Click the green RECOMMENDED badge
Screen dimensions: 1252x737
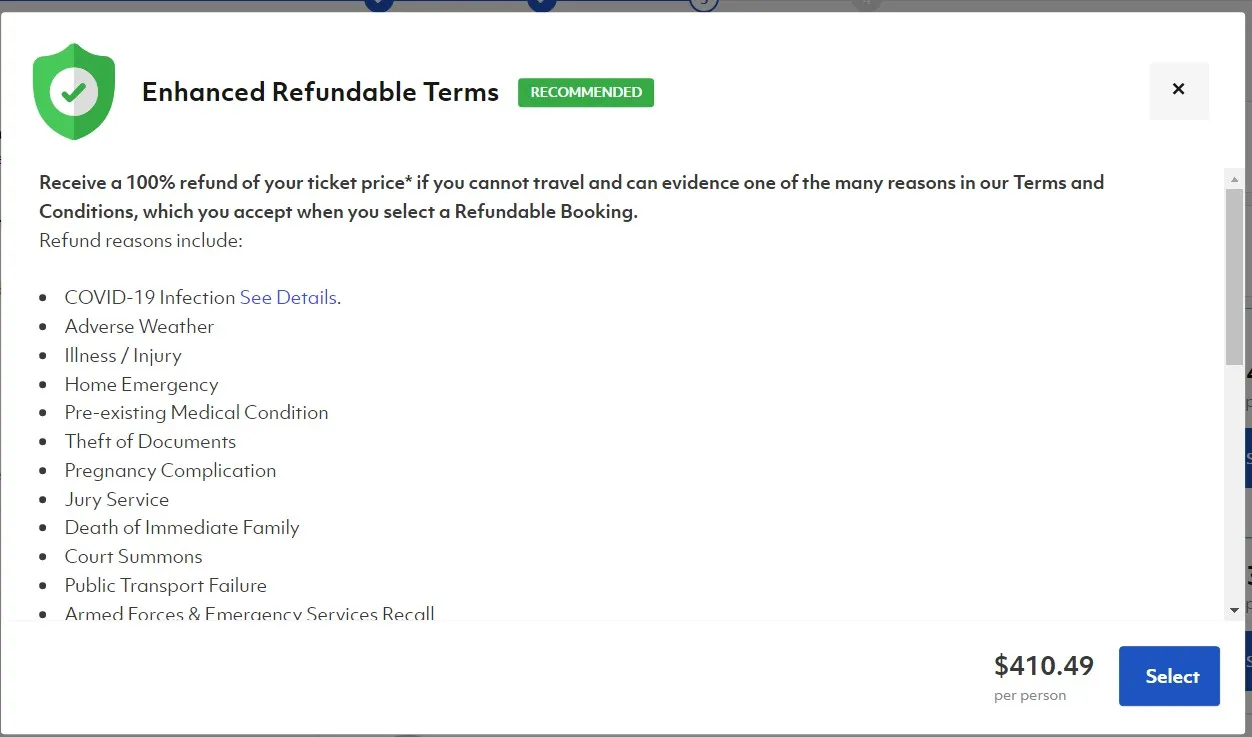[x=586, y=92]
